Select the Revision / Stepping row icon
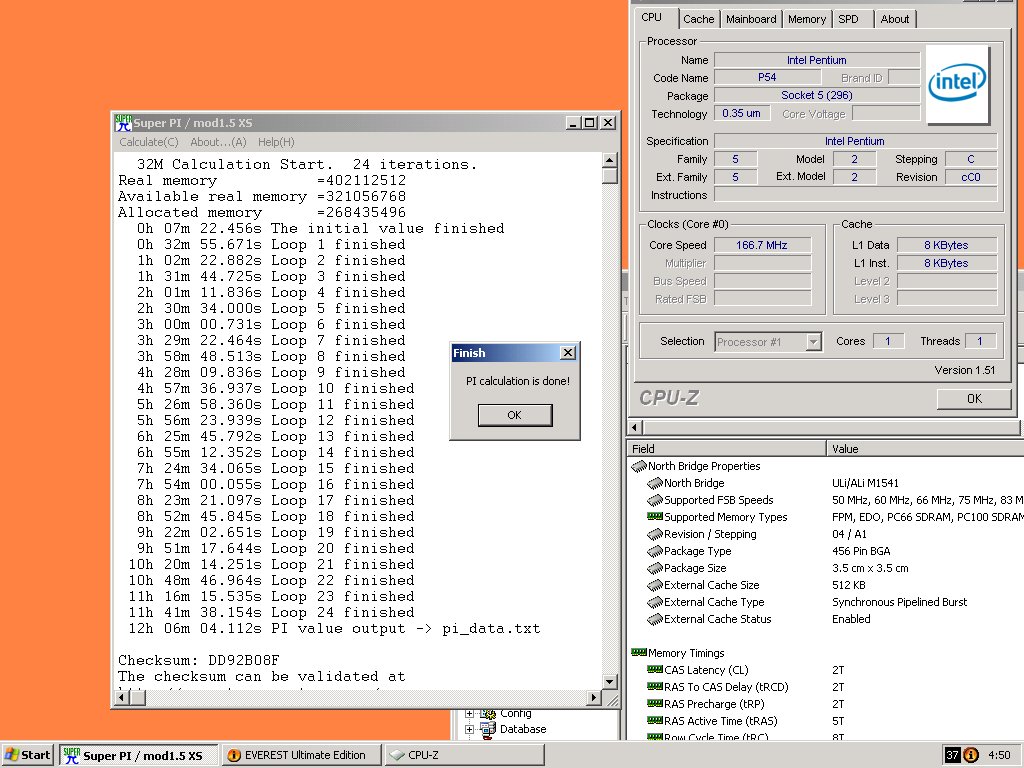Image resolution: width=1024 pixels, height=768 pixels. [x=654, y=534]
